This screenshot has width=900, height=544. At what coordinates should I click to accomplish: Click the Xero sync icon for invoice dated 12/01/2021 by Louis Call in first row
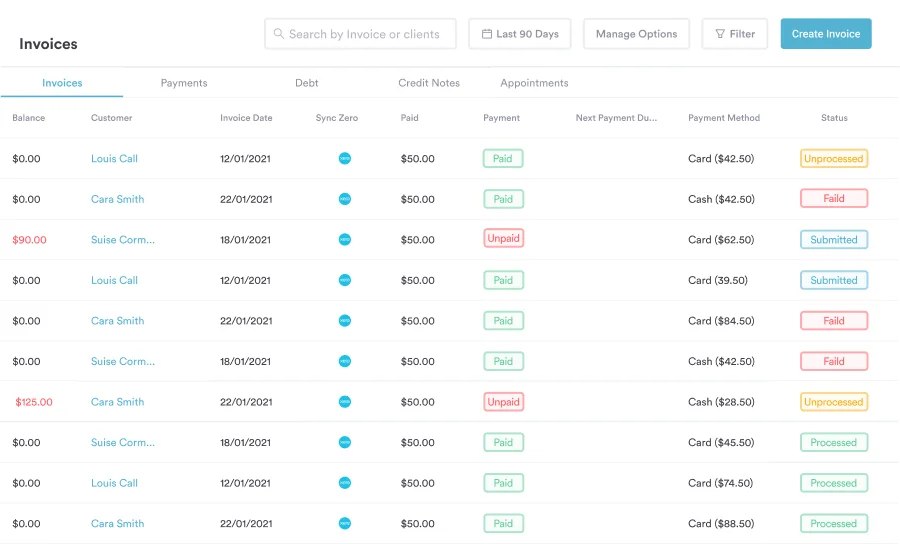click(x=345, y=158)
